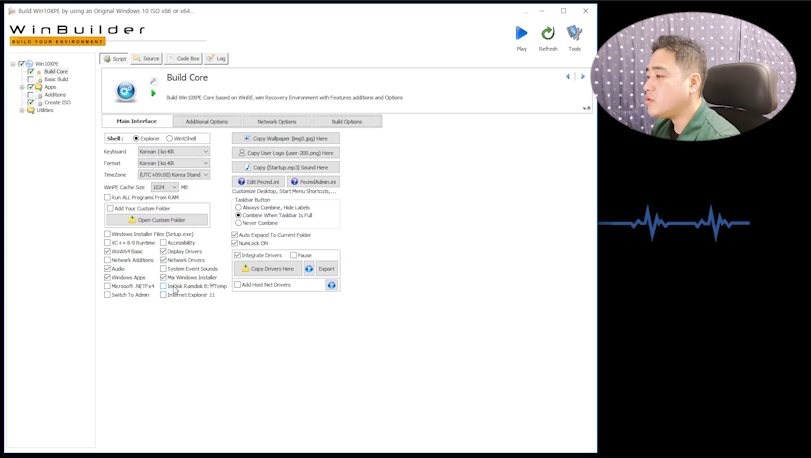The height and width of the screenshot is (458, 811).
Task: Uncheck Integrate Drivers
Action: click(x=238, y=255)
